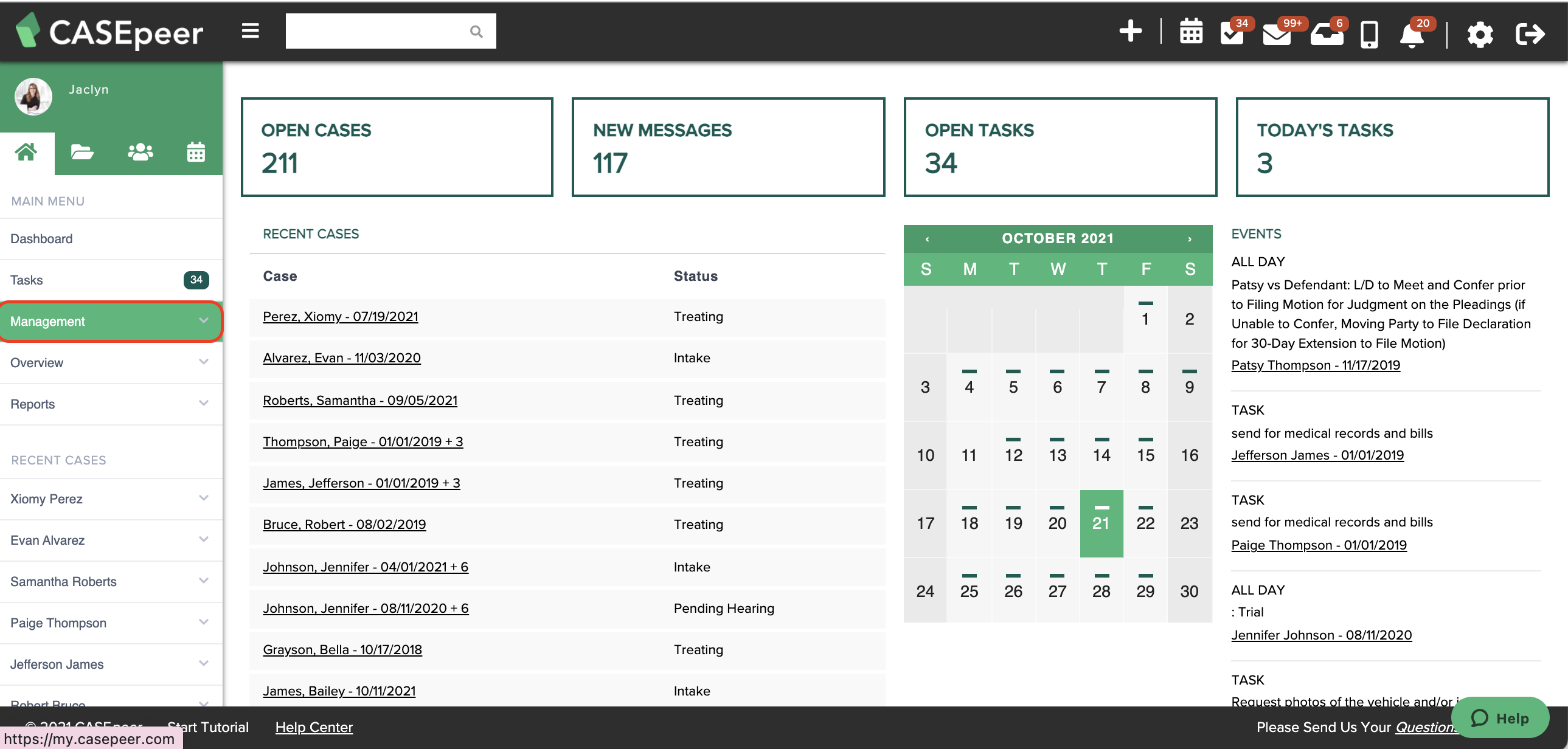The height and width of the screenshot is (749, 1568).
Task: Open event link Jennifer Johnson - 08/11/2020
Action: 1321,636
